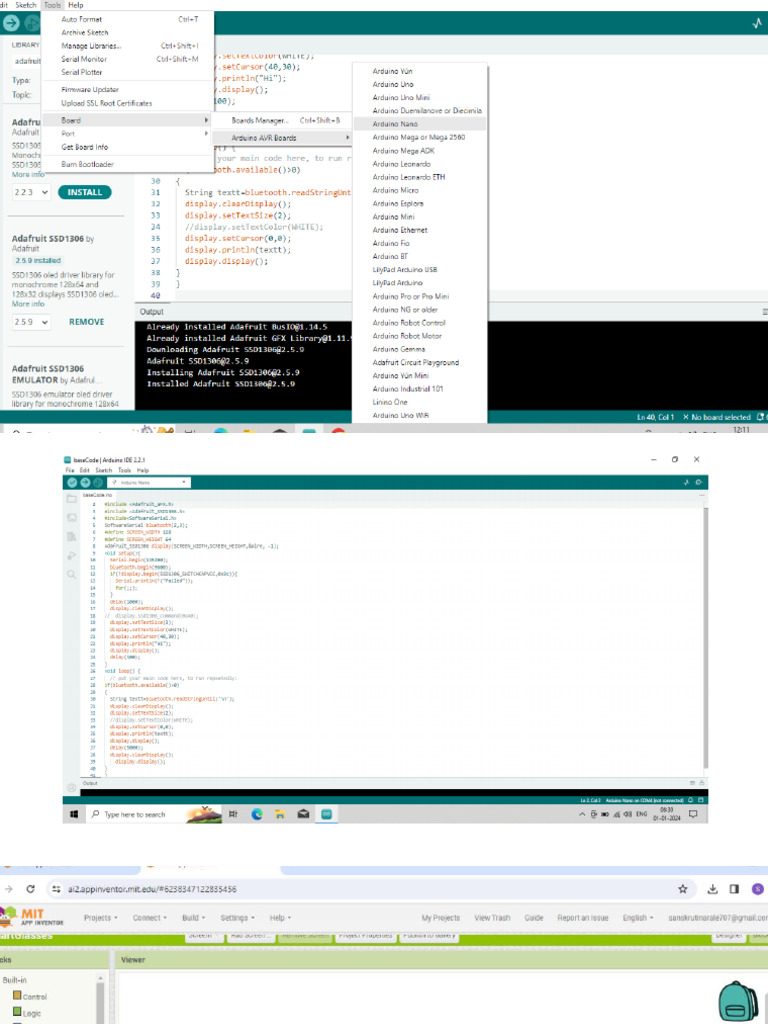
Task: Click the Search magnifier icon in sidebar
Action: click(x=72, y=574)
